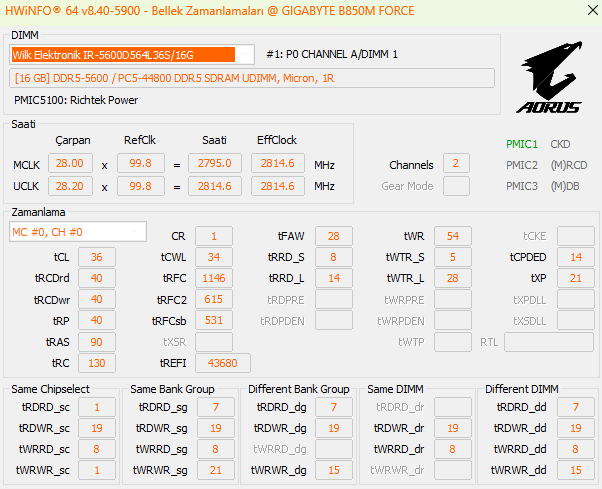Image resolution: width=602 pixels, height=489 pixels.
Task: Click the tWRWR_sg value 21
Action: pos(216,471)
